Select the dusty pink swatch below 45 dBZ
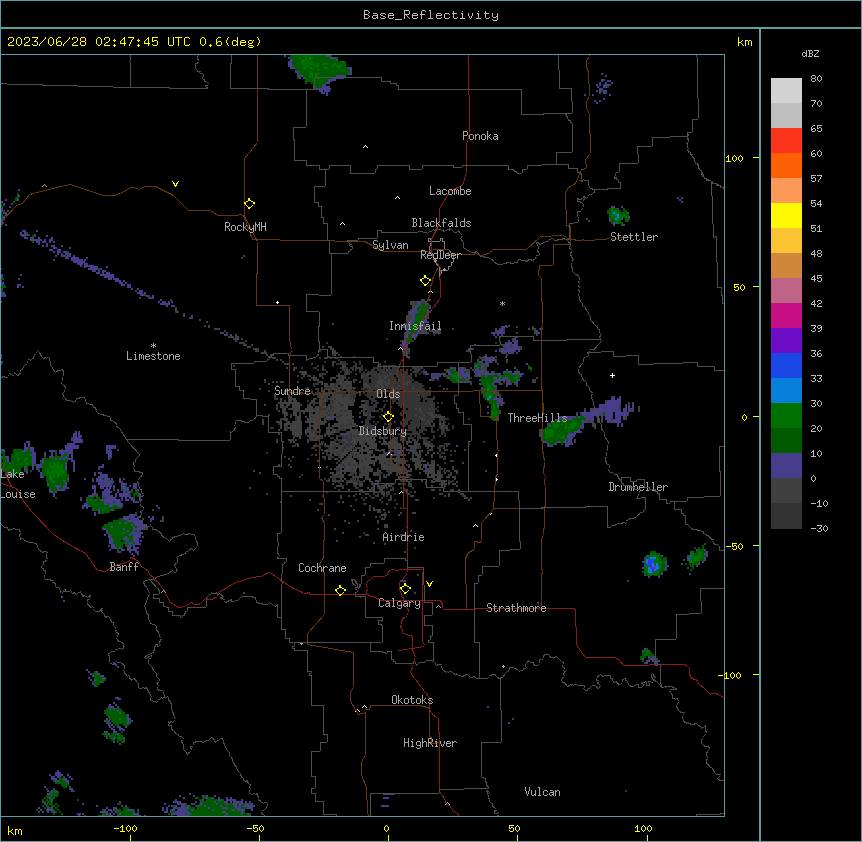The image size is (862, 842). point(786,290)
